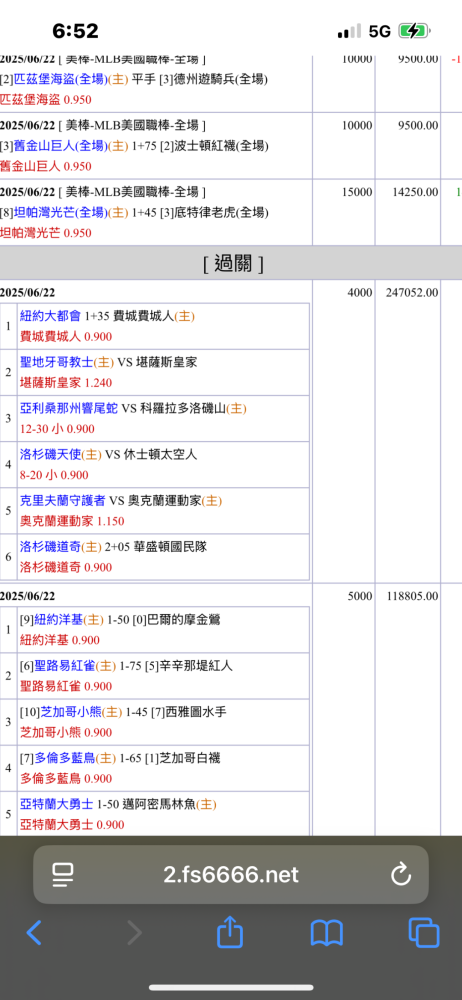Select the 5000 parlay stake
462x1000 pixels.
(360, 596)
